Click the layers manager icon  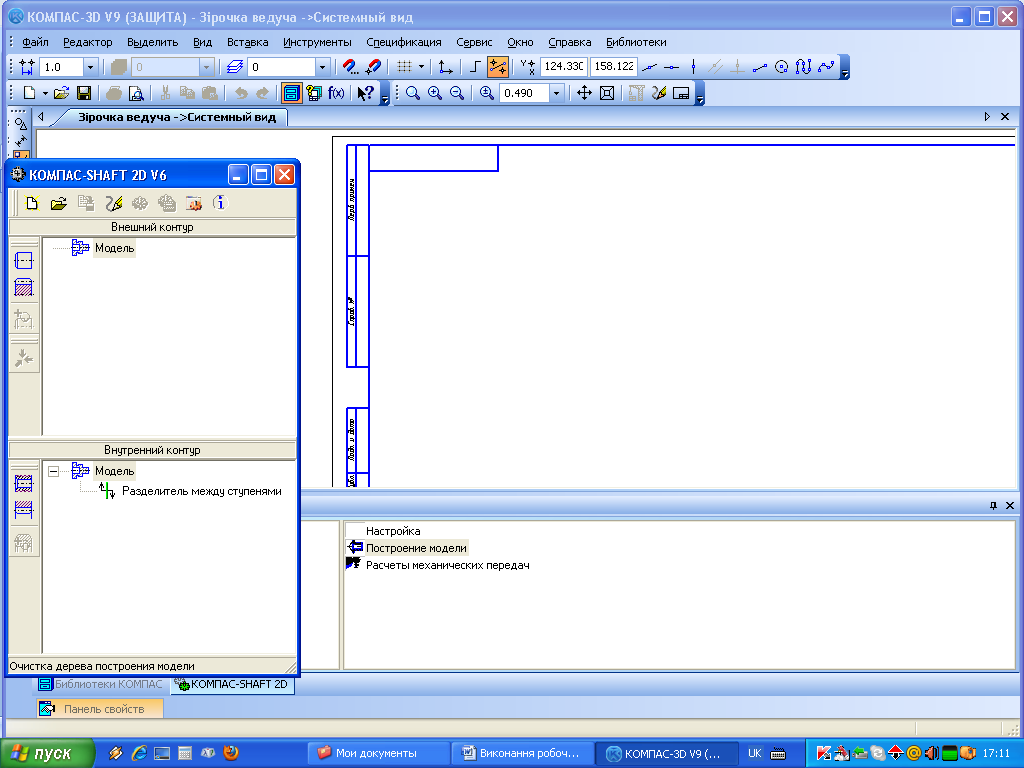coord(235,67)
